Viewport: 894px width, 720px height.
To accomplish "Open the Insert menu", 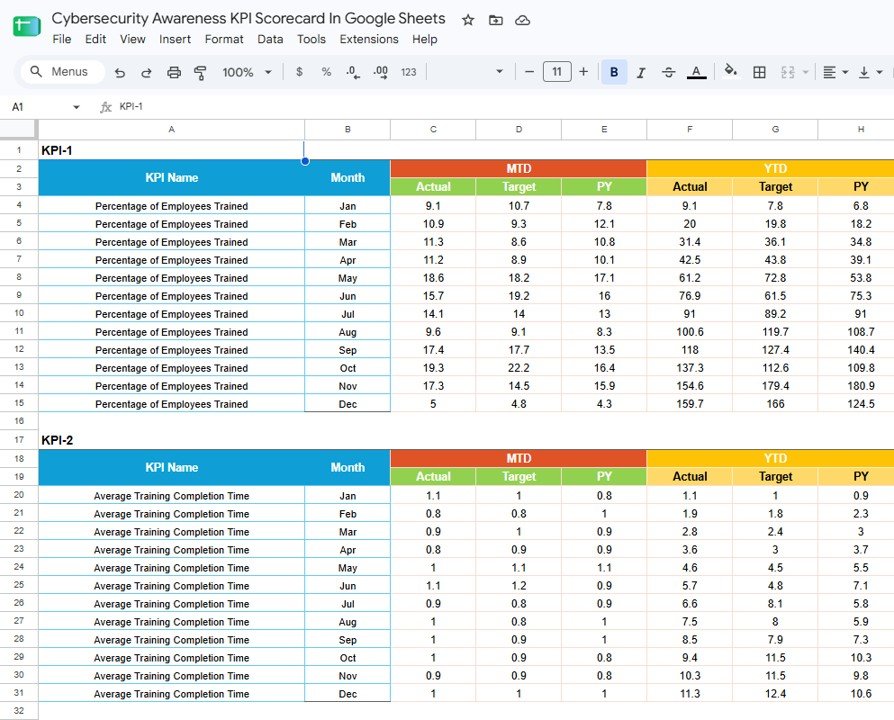I will coord(174,39).
